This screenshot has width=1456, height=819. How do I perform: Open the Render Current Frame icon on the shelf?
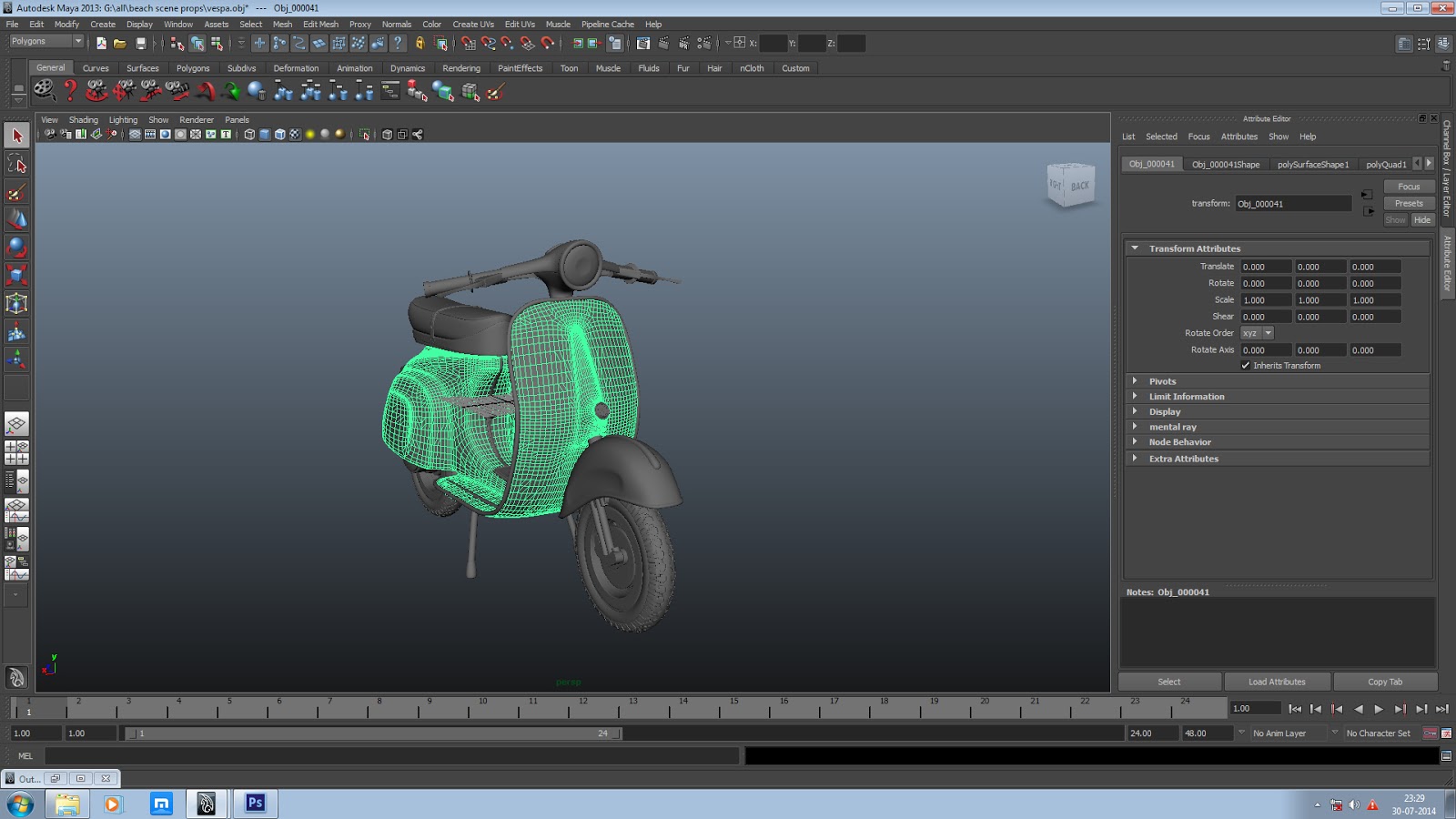[44, 91]
